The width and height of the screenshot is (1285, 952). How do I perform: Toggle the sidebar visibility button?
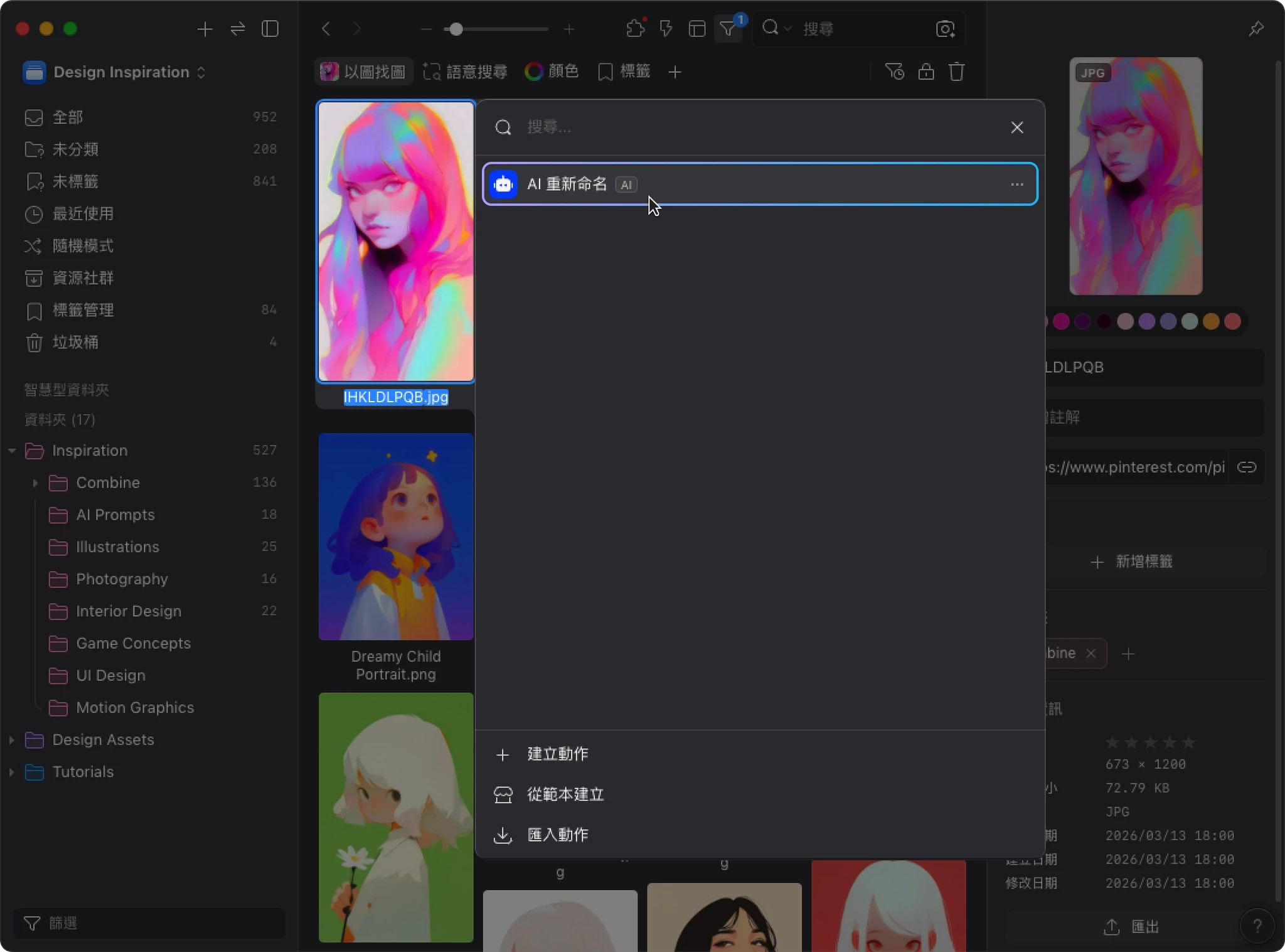(270, 29)
